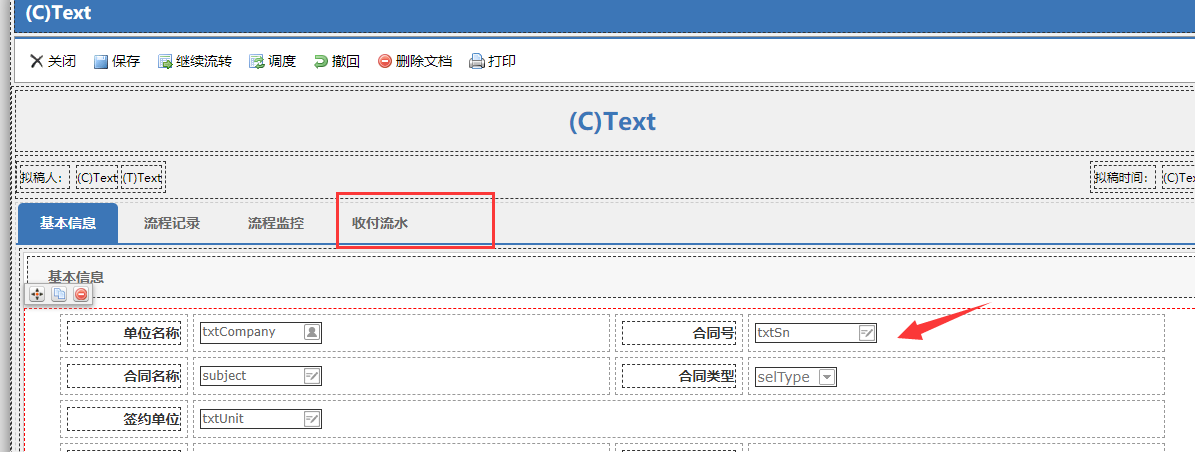The width and height of the screenshot is (1195, 452).
Task: Select the 合同类型 label
Action: 679,377
